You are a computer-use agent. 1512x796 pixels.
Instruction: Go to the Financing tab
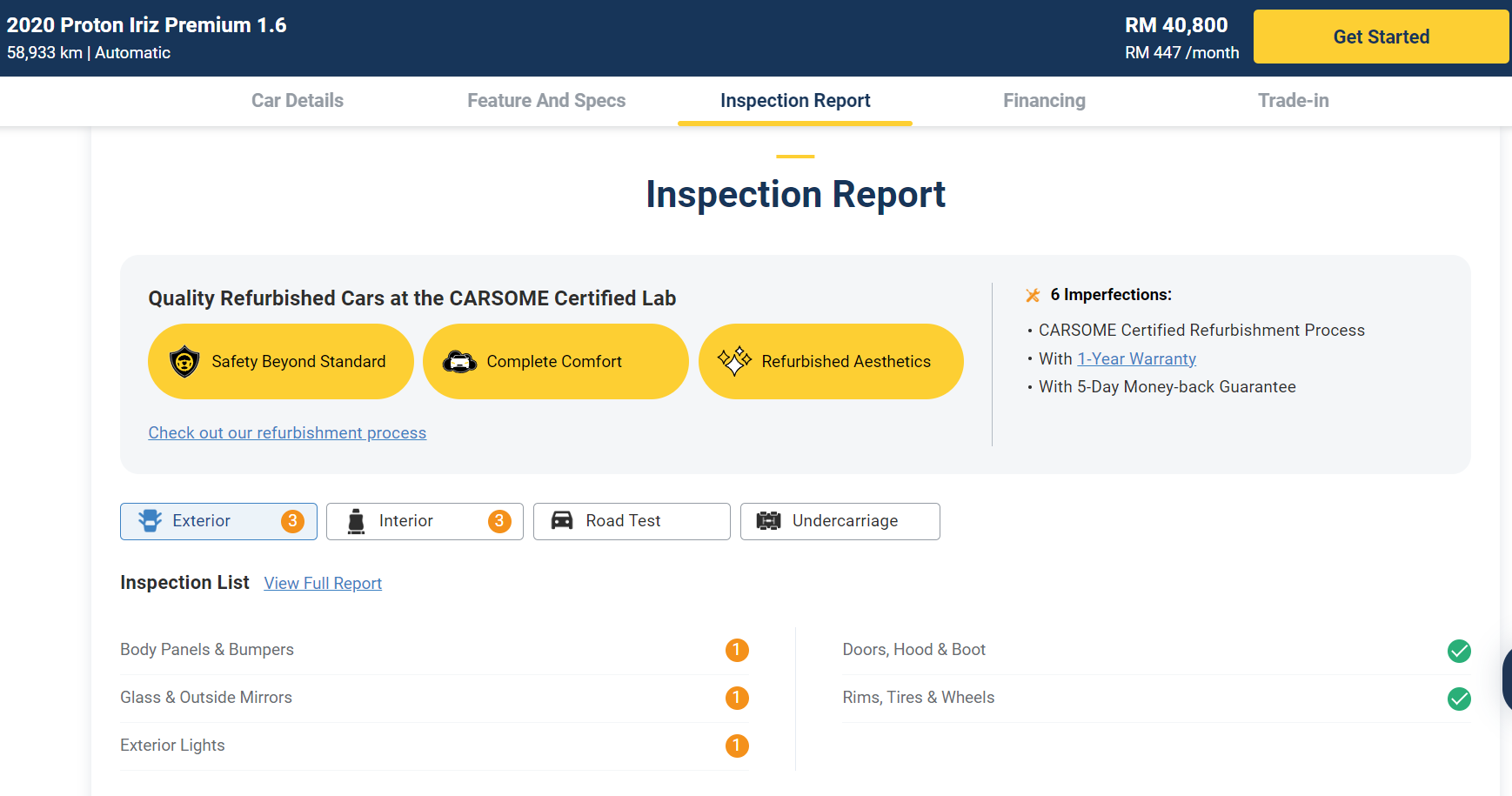click(x=1044, y=101)
